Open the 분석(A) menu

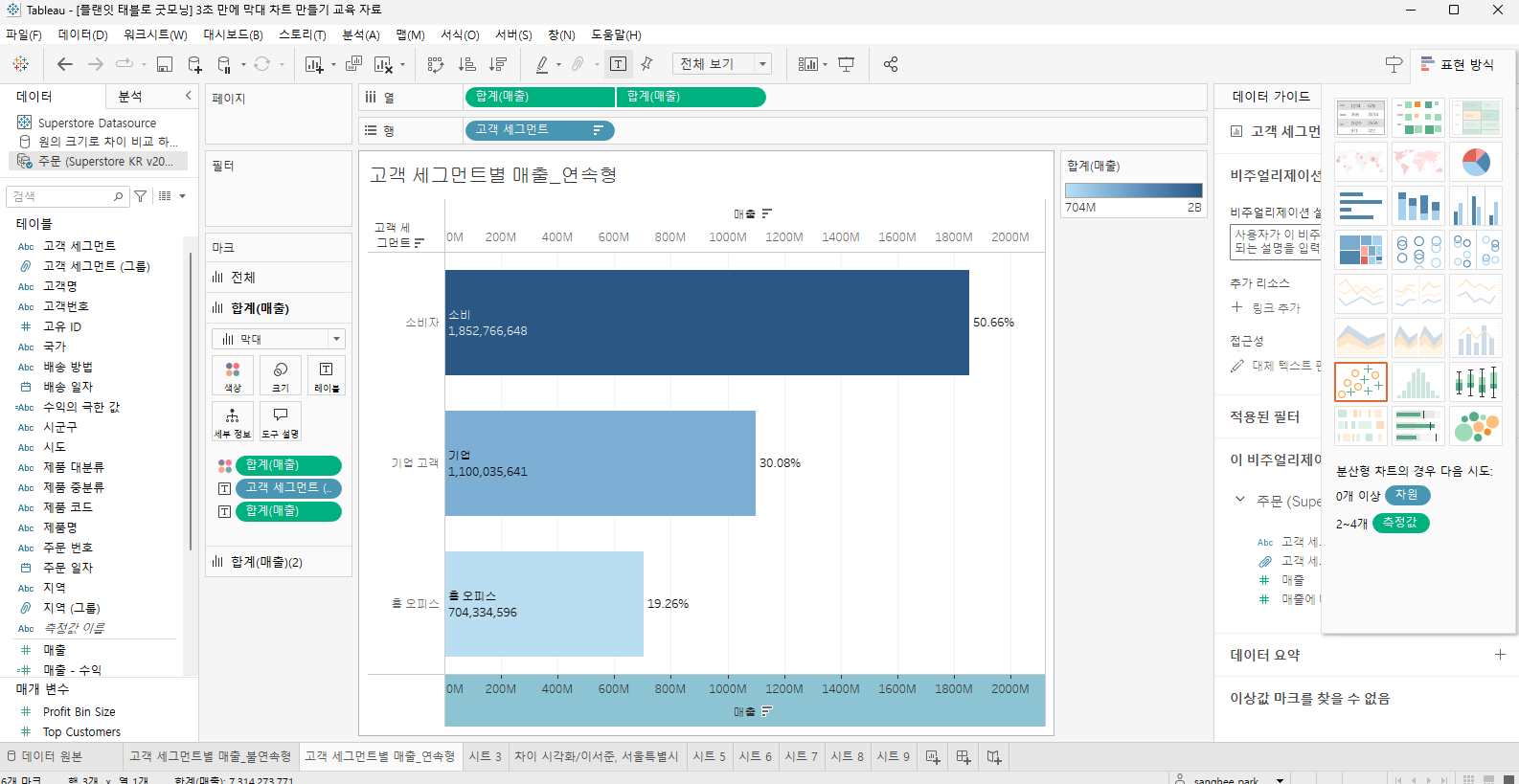pos(361,34)
